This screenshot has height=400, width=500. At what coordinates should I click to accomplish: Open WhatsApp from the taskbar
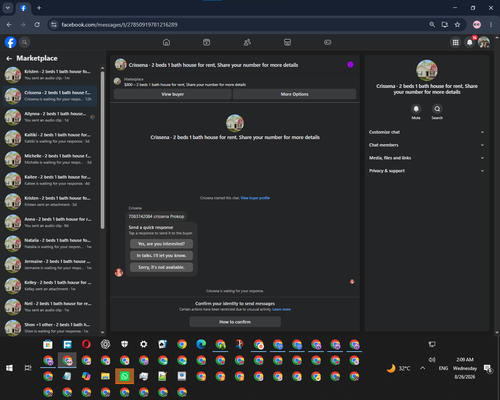click(x=124, y=376)
